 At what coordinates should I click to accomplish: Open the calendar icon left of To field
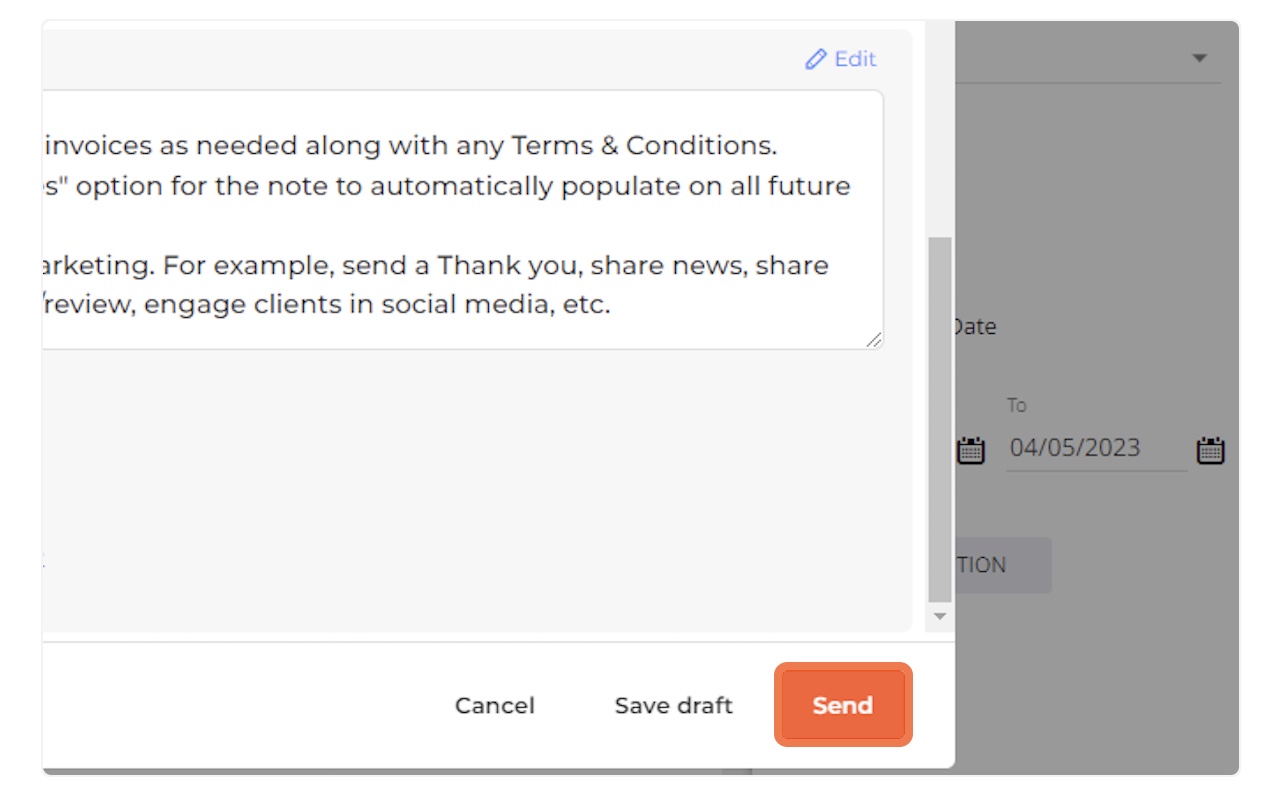pos(971,450)
